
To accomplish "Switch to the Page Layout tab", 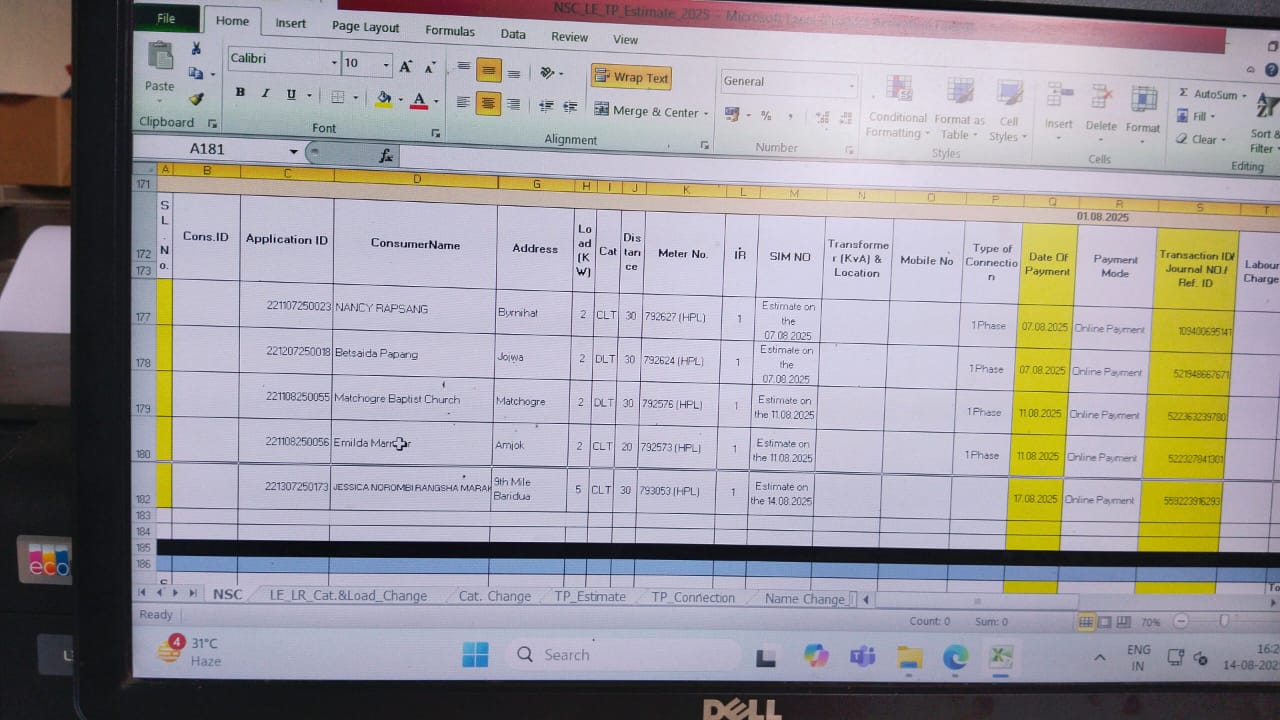I will tap(365, 27).
